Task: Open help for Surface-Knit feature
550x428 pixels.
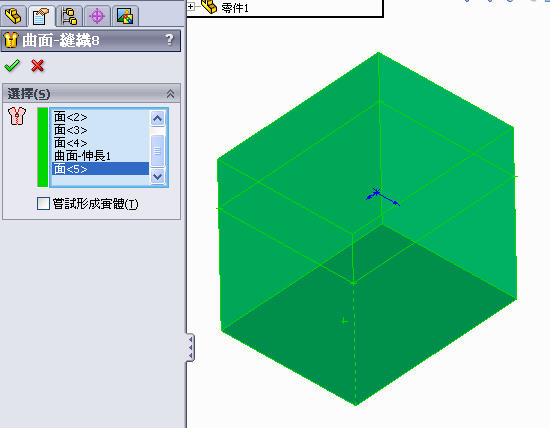Action: [x=169, y=40]
